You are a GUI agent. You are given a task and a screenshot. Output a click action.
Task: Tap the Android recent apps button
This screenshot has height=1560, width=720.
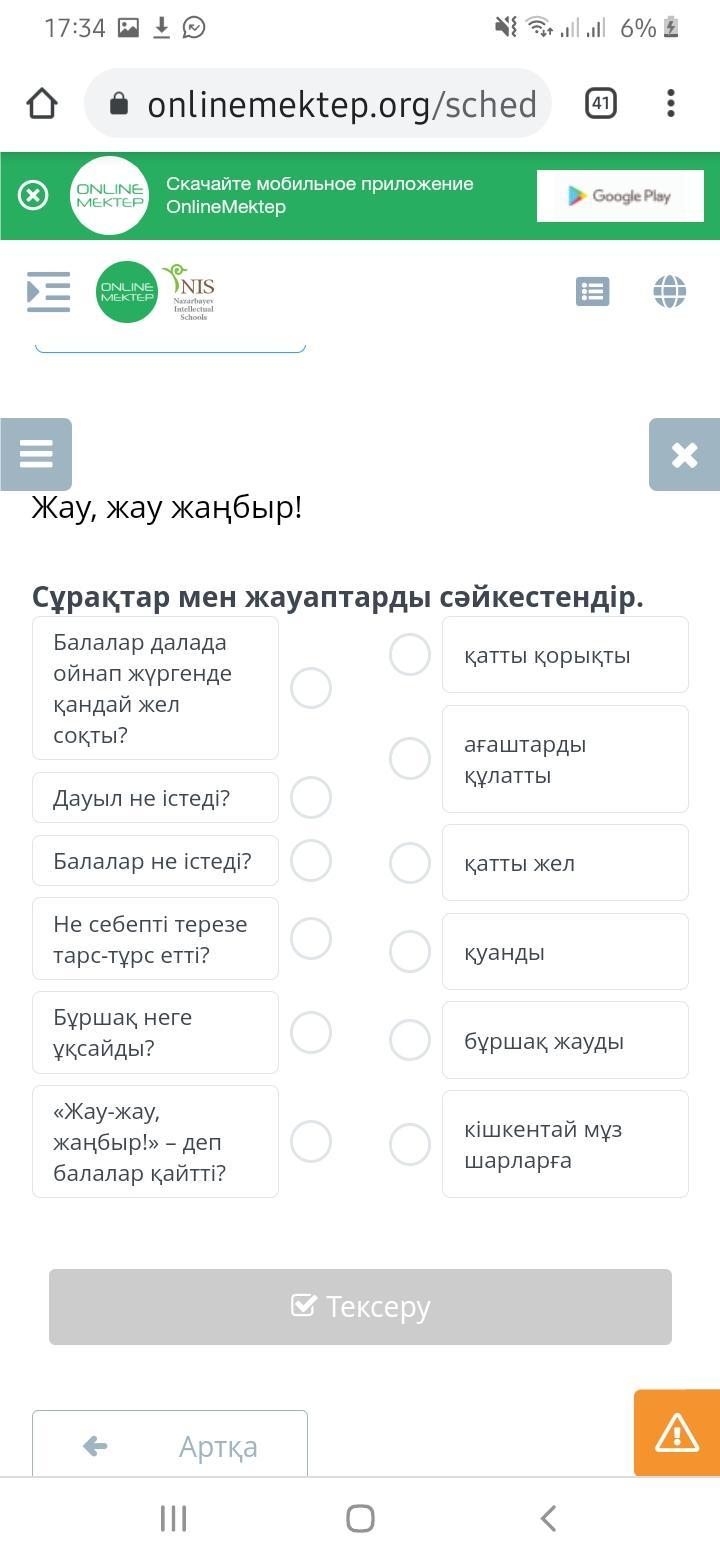coord(173,1518)
